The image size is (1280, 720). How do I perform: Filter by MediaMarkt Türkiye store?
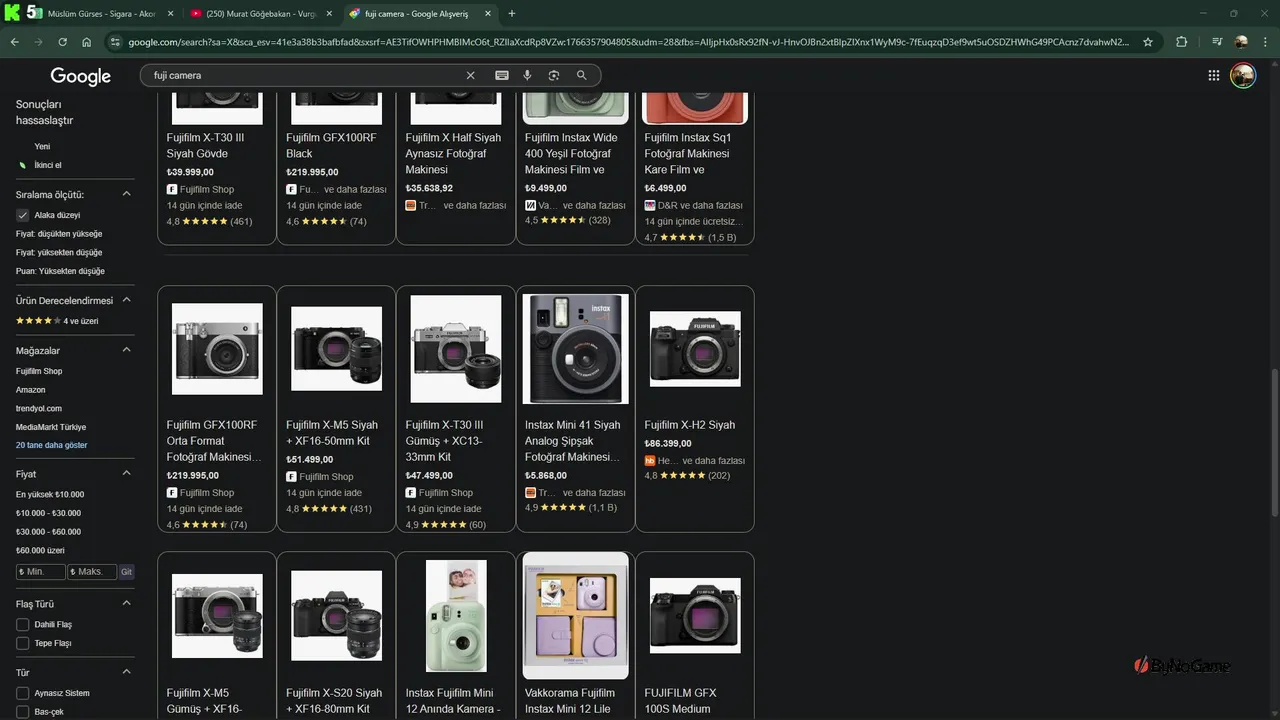click(x=51, y=427)
